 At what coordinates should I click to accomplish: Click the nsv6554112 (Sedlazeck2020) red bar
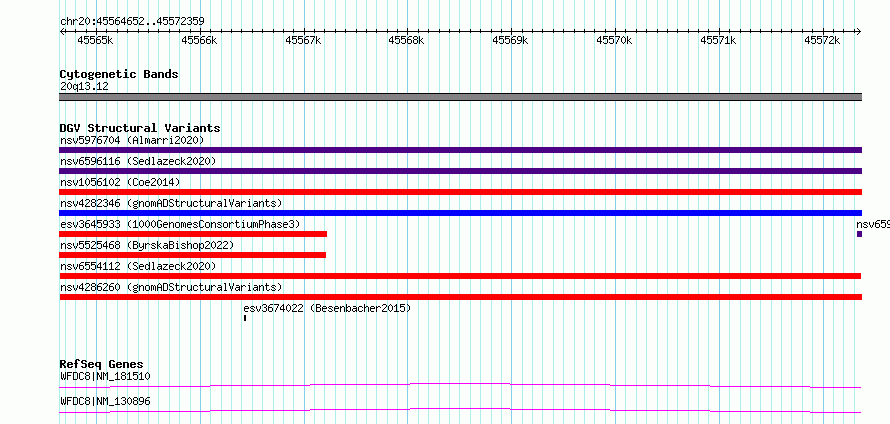(x=460, y=276)
